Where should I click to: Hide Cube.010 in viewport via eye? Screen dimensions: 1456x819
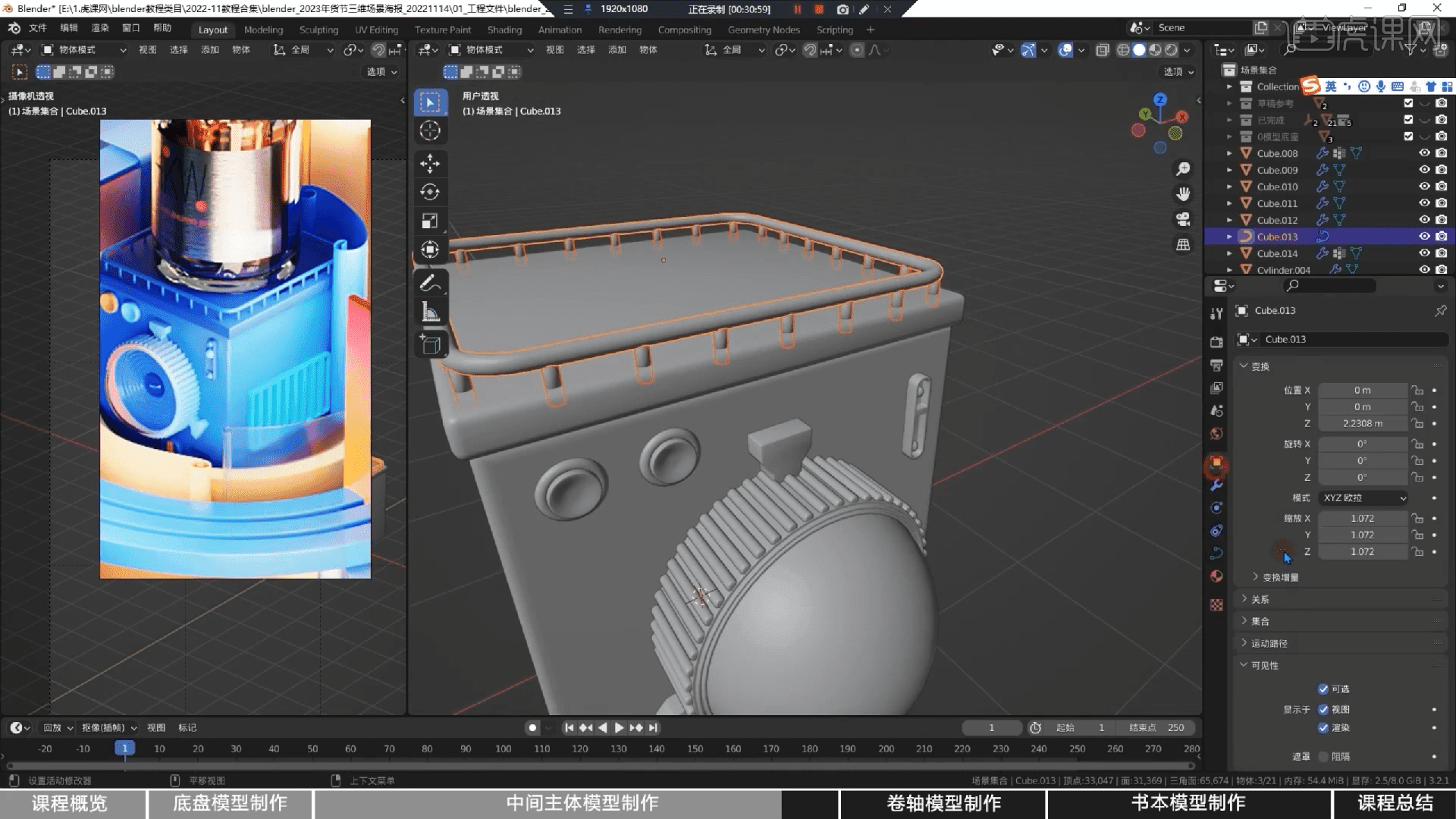tap(1424, 187)
